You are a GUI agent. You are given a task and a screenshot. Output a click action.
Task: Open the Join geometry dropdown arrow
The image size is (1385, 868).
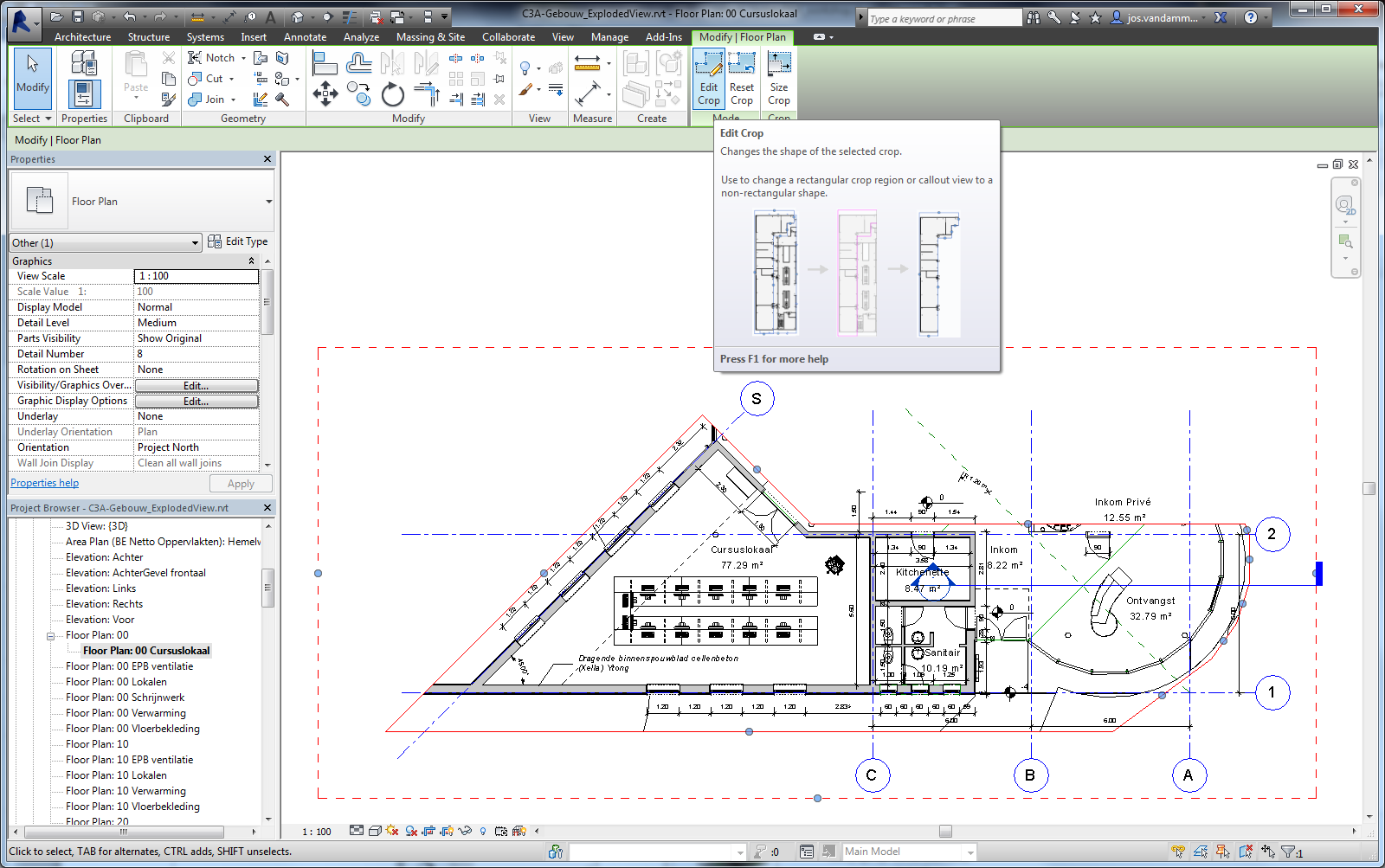pyautogui.click(x=233, y=100)
